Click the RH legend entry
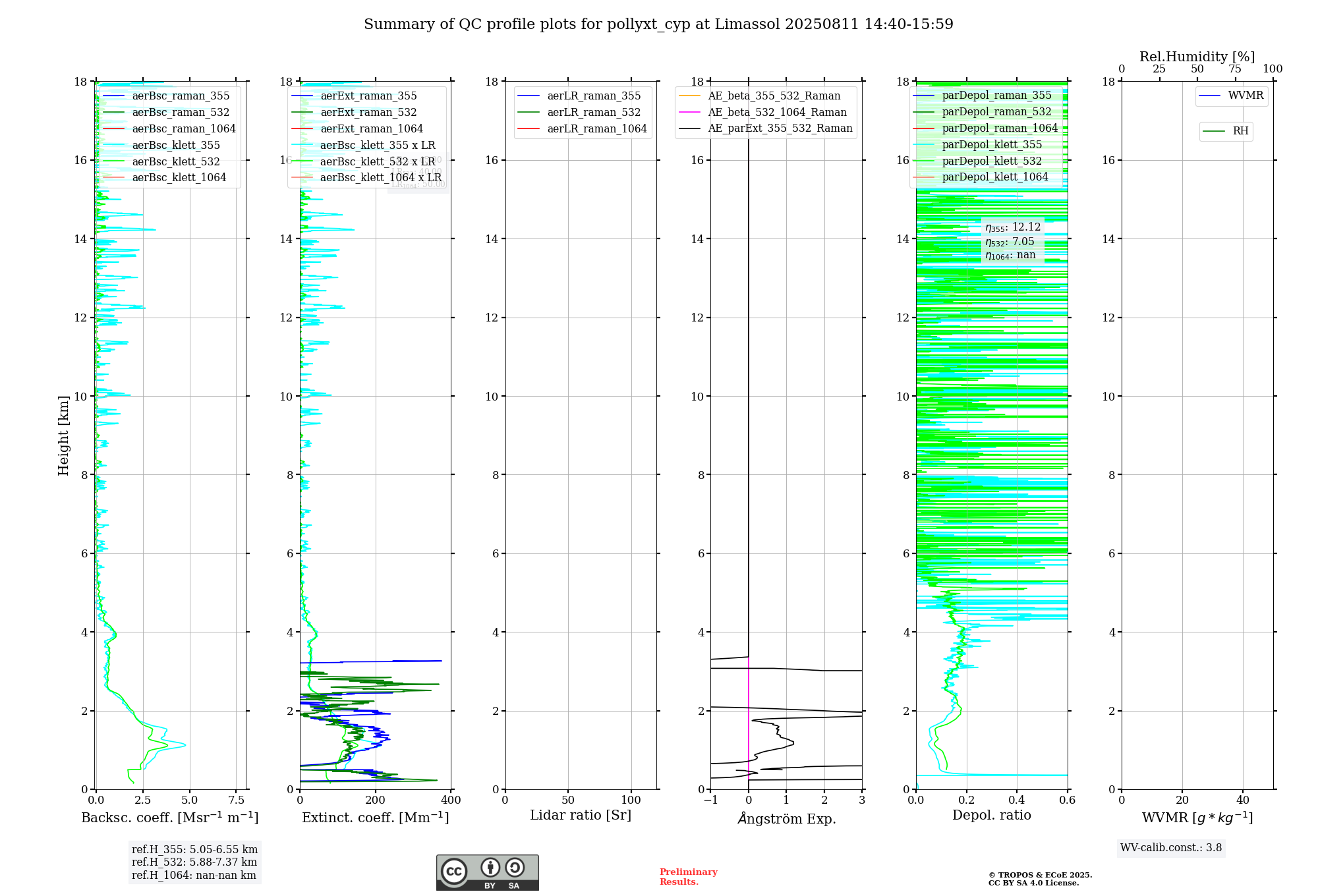The image size is (1318, 896). point(1226,131)
